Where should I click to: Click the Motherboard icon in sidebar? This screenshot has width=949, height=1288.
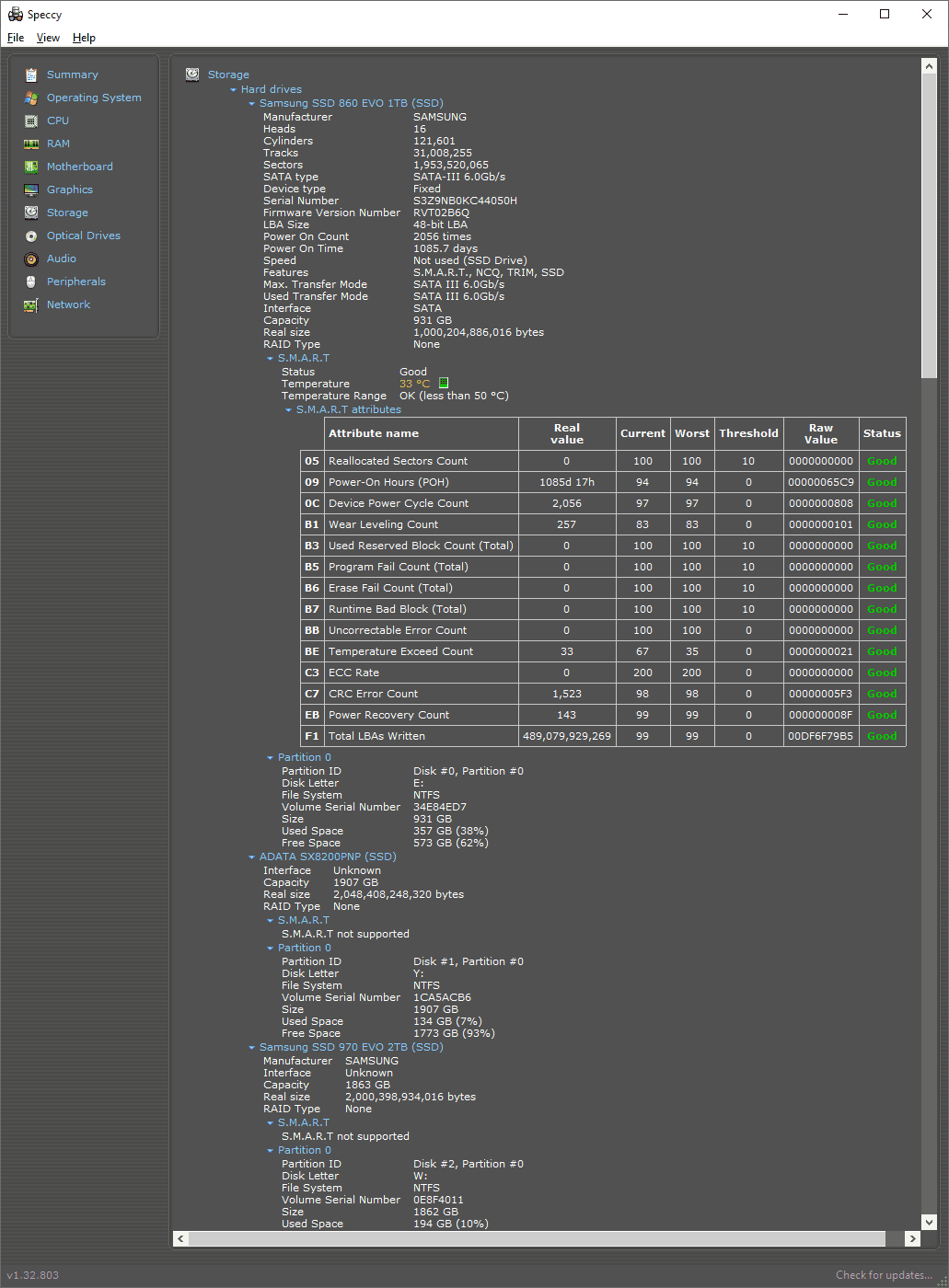[30, 167]
